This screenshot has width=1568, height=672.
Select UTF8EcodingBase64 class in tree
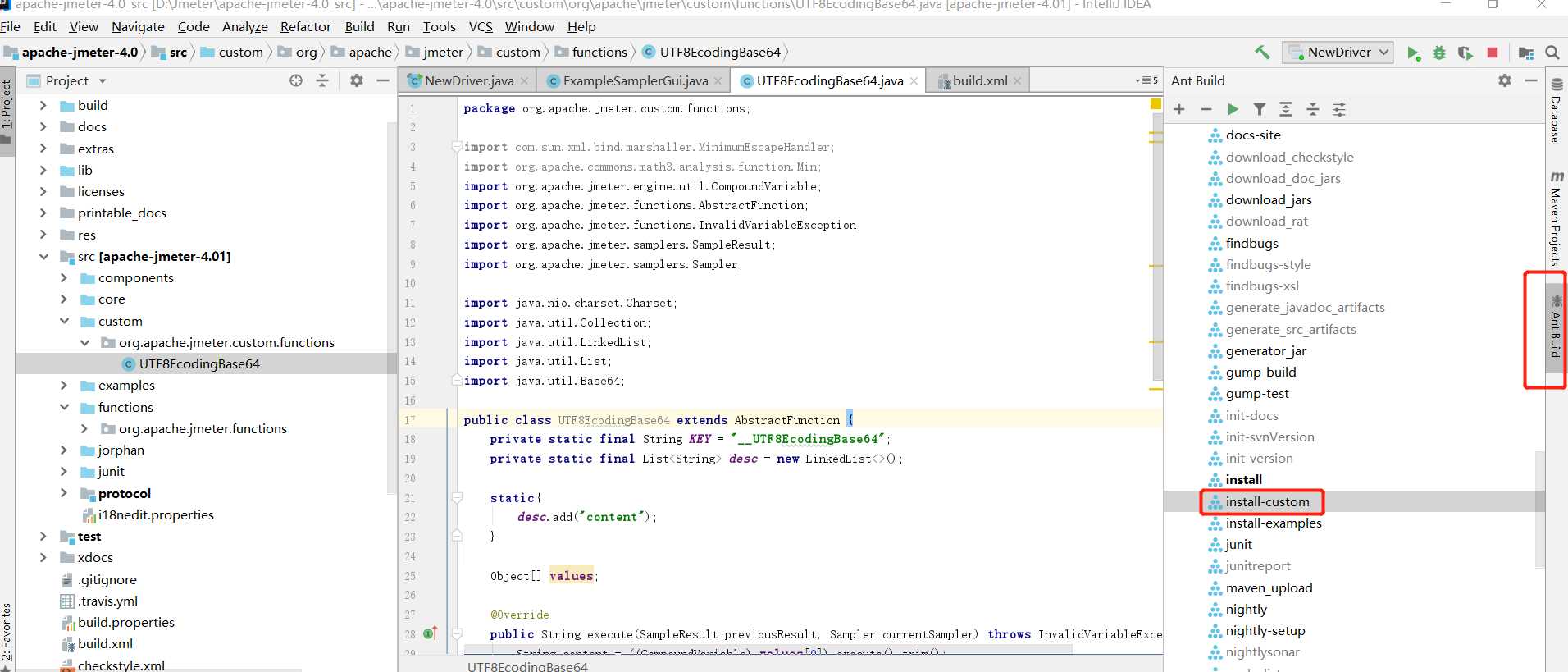click(x=199, y=363)
